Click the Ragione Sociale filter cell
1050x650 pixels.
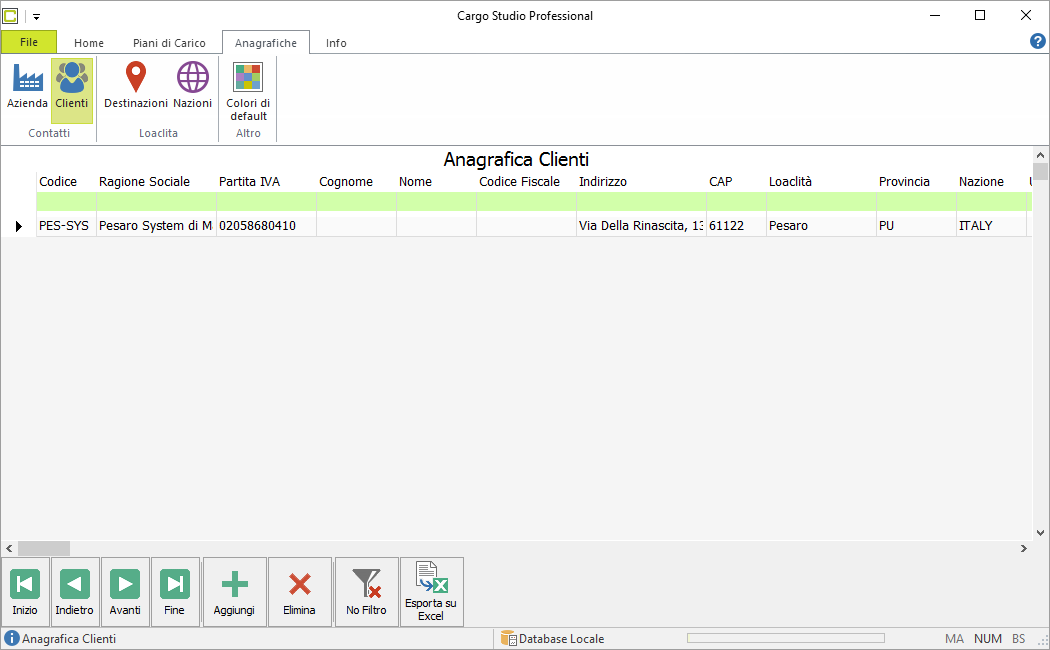point(156,201)
